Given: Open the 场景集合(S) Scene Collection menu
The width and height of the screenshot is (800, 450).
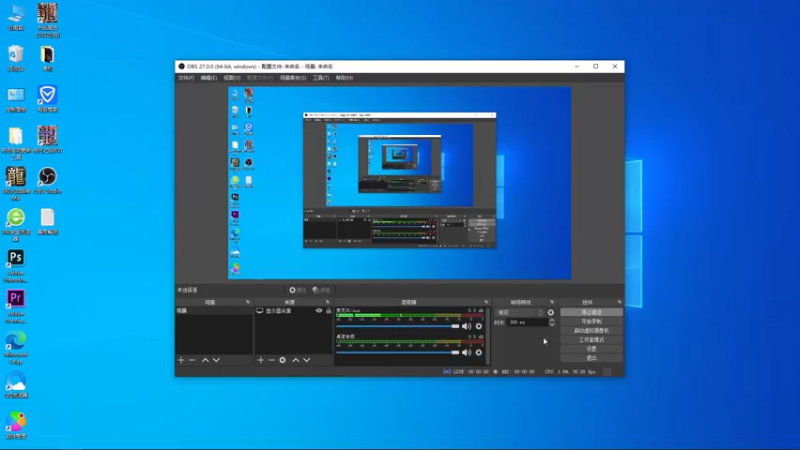Looking at the screenshot, I should (x=293, y=78).
